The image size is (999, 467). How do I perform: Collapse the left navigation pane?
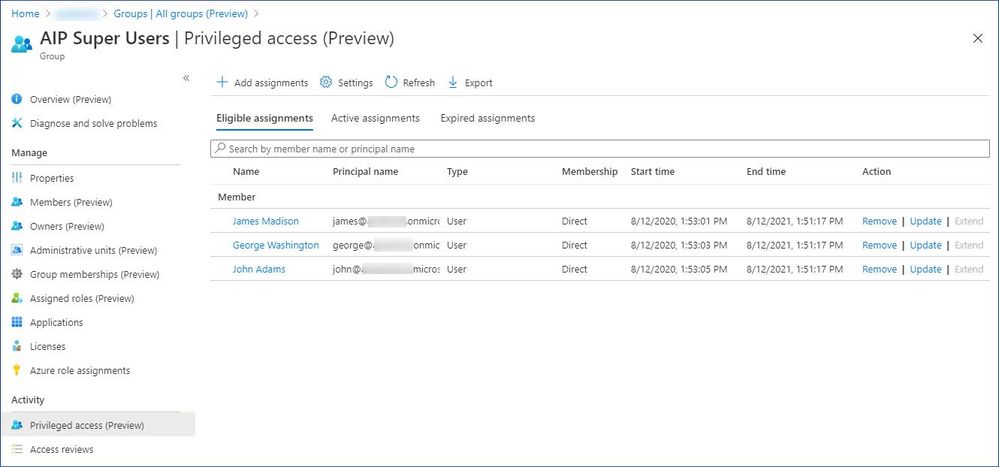[x=186, y=78]
